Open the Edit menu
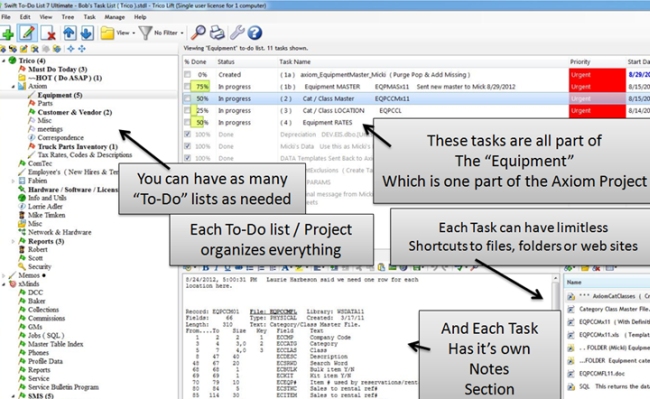The image size is (650, 399). [x=25, y=17]
